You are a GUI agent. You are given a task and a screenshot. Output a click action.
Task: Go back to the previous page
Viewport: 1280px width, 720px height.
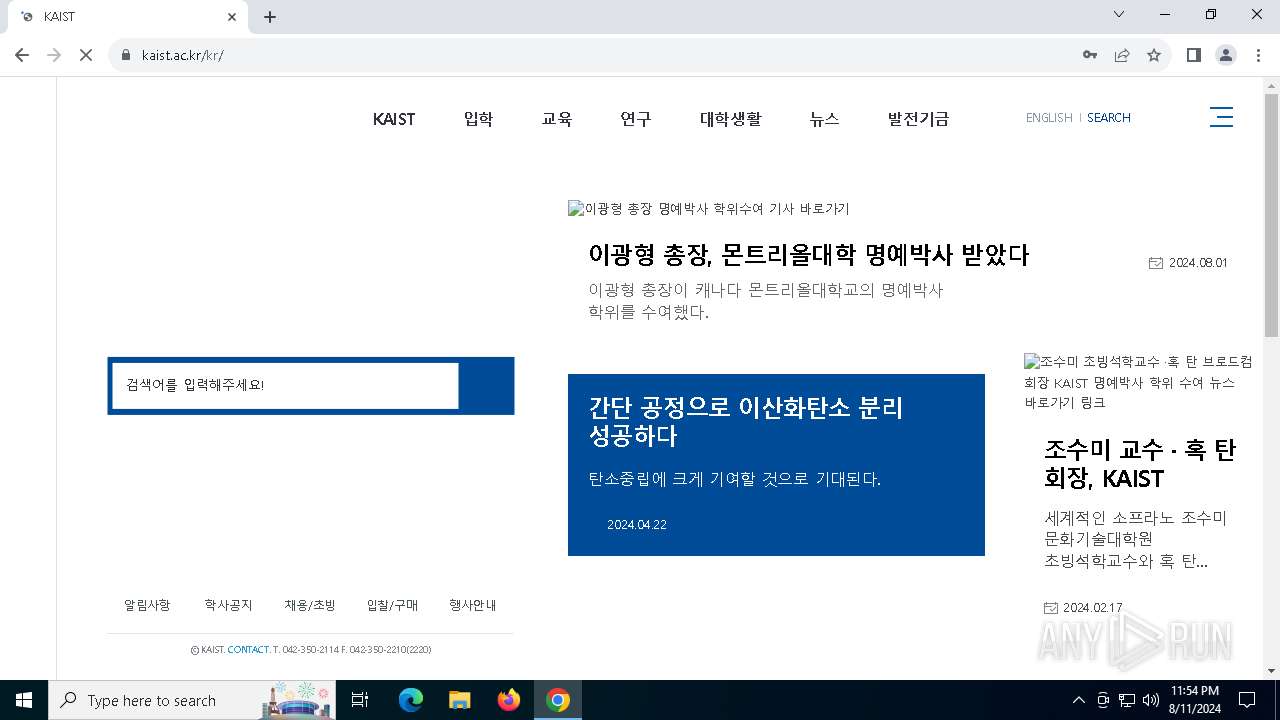click(x=22, y=55)
